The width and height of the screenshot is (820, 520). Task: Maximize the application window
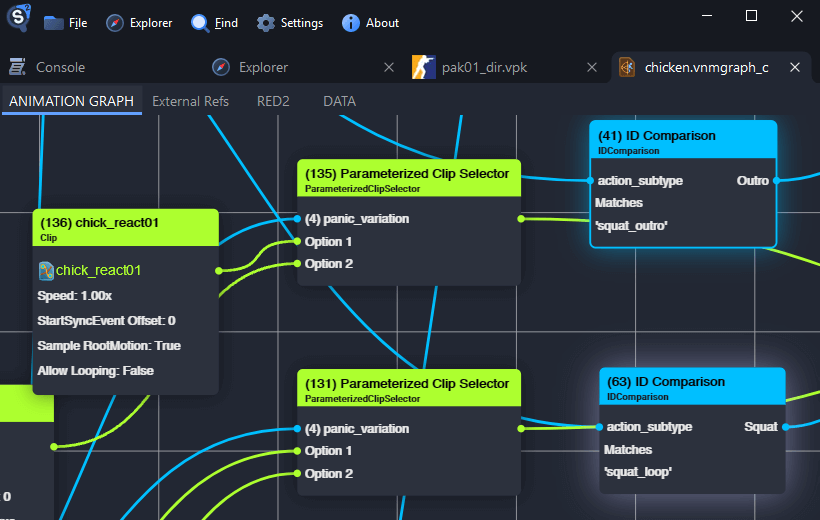click(x=751, y=16)
